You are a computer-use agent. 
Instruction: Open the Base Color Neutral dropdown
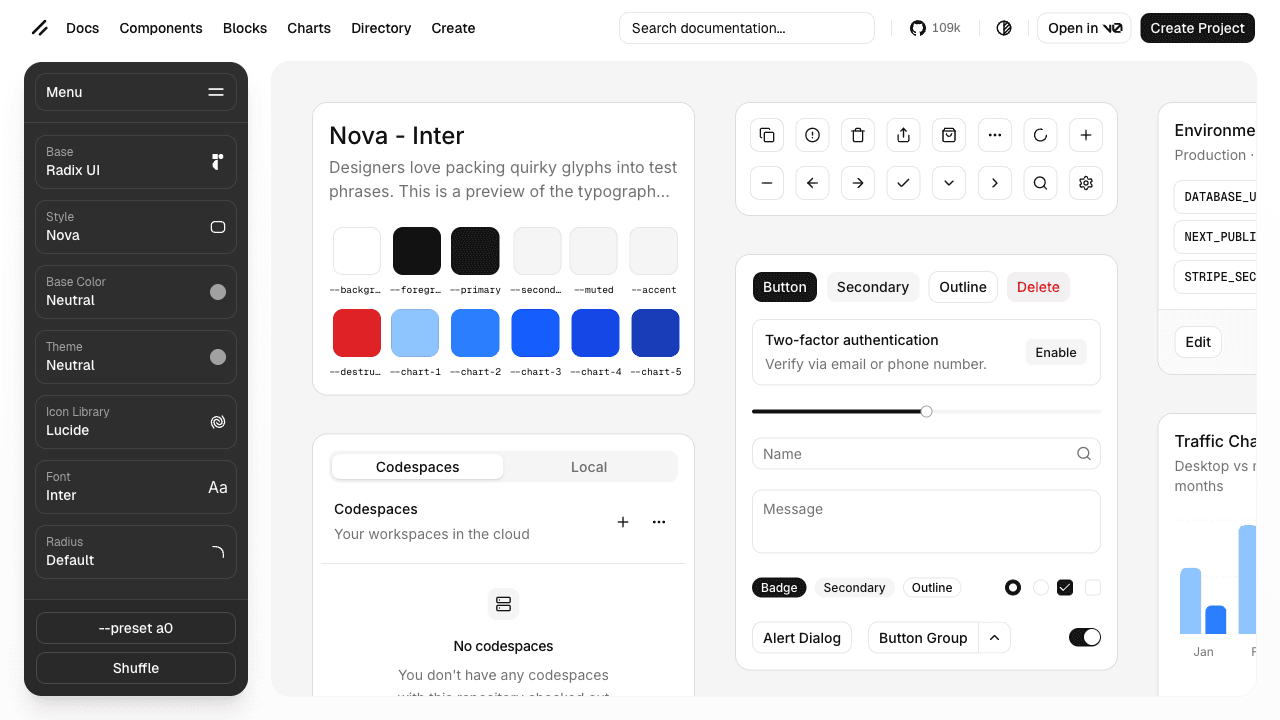click(136, 292)
